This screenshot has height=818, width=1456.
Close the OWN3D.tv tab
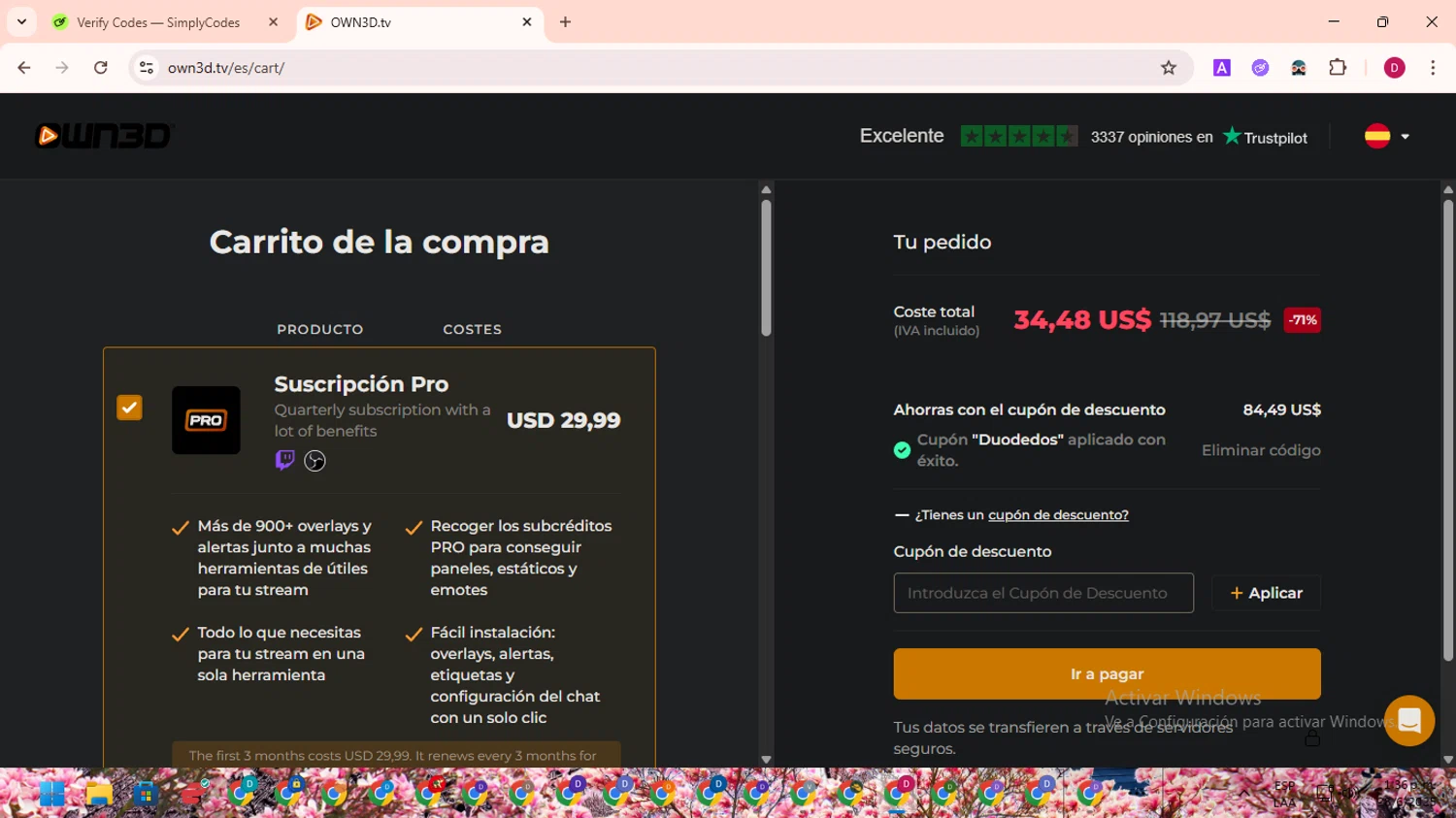(x=527, y=22)
